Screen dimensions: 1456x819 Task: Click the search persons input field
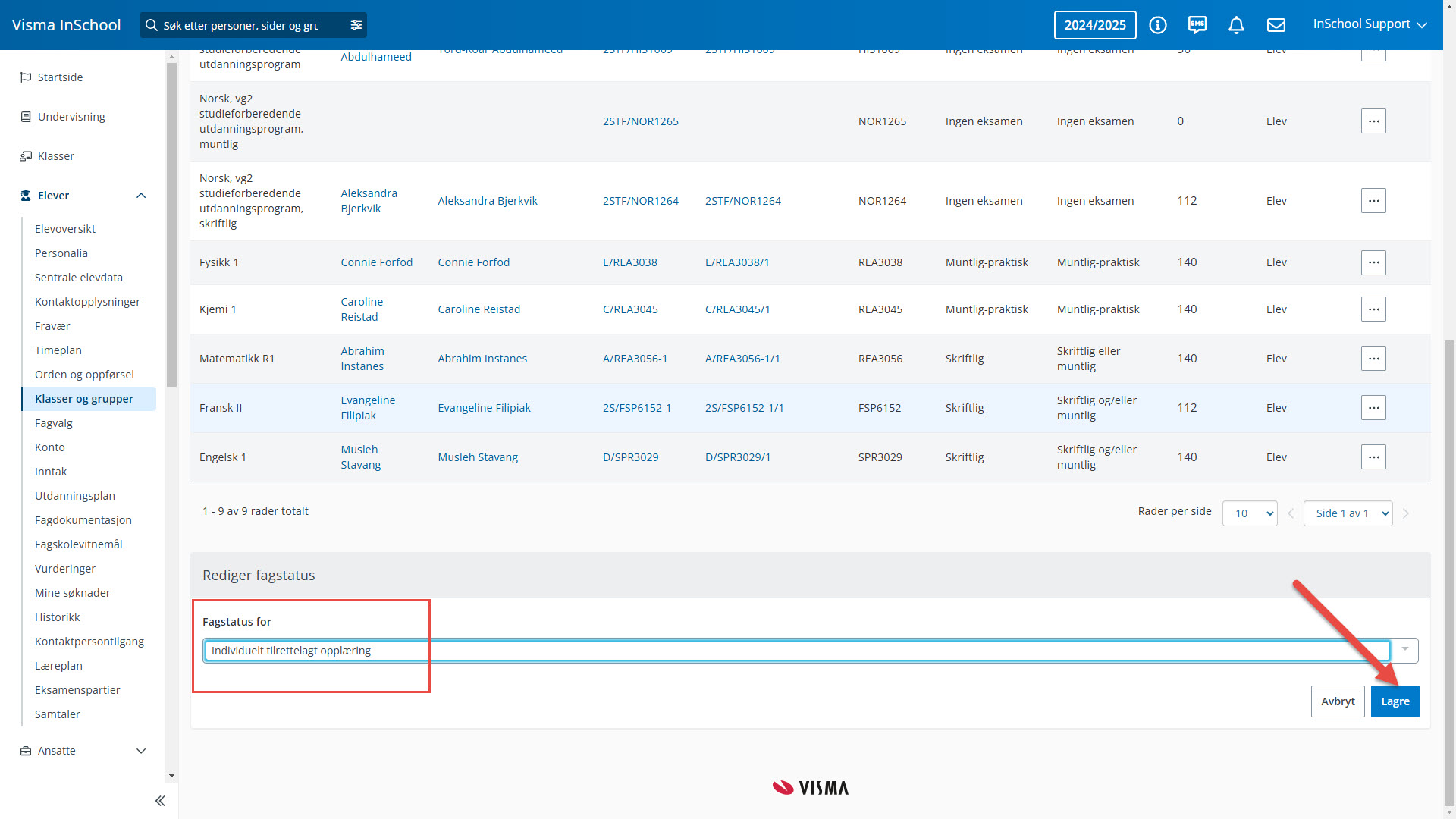click(243, 25)
